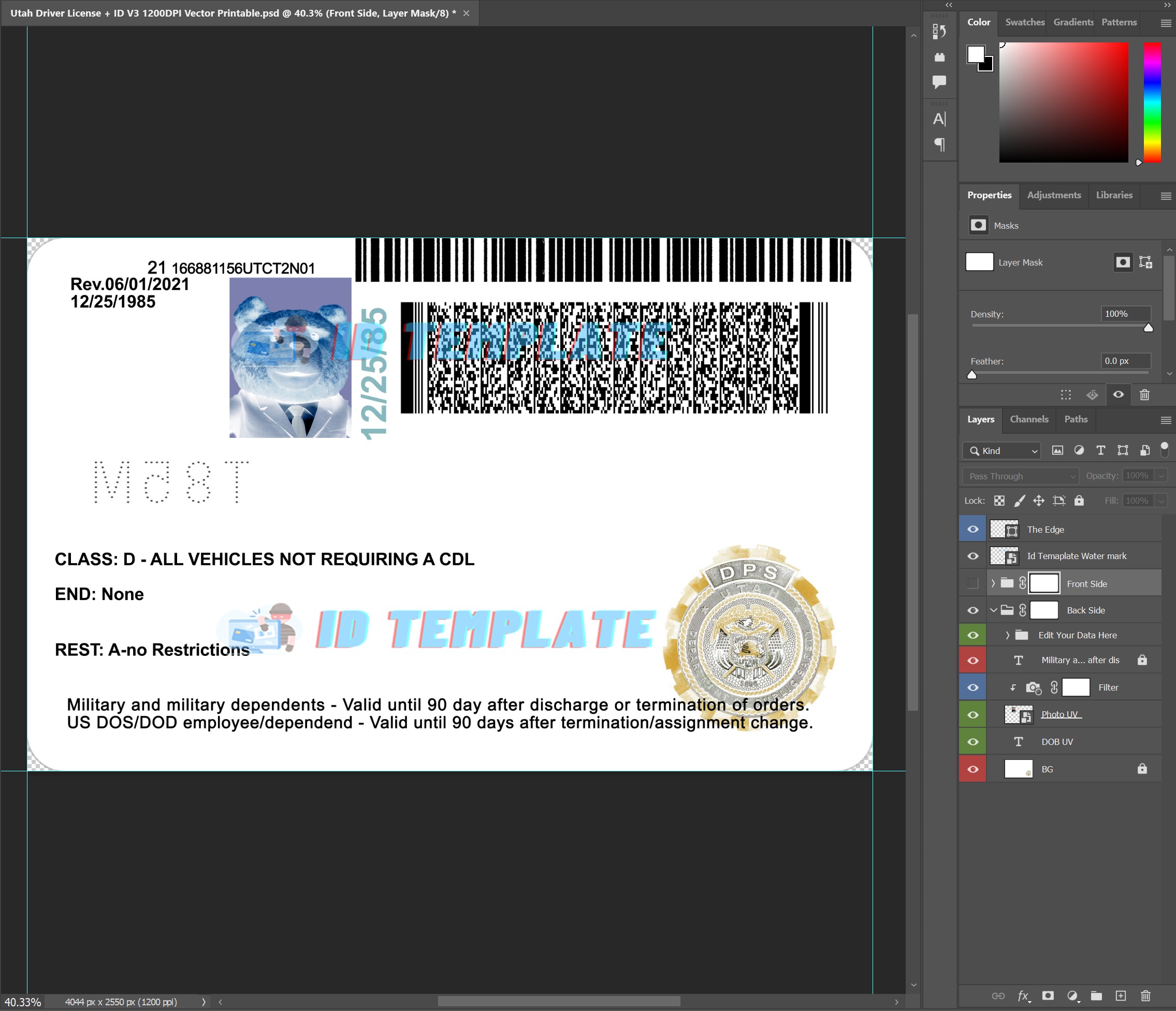The width and height of the screenshot is (1176, 1011).
Task: Toggle layer filtering on/off switch
Action: tap(1164, 449)
